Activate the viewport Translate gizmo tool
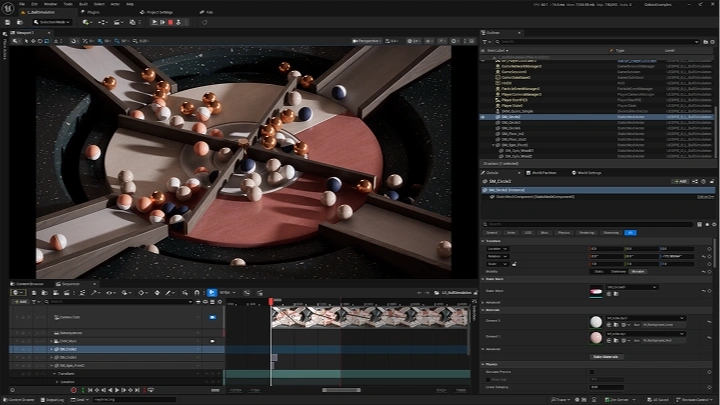The image size is (720, 405). click(33, 41)
